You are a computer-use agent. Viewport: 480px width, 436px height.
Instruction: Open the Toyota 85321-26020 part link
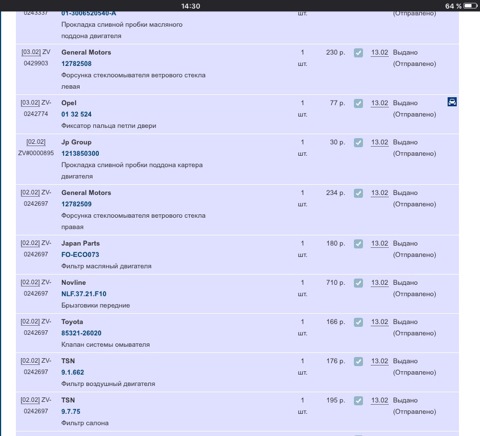pos(81,333)
